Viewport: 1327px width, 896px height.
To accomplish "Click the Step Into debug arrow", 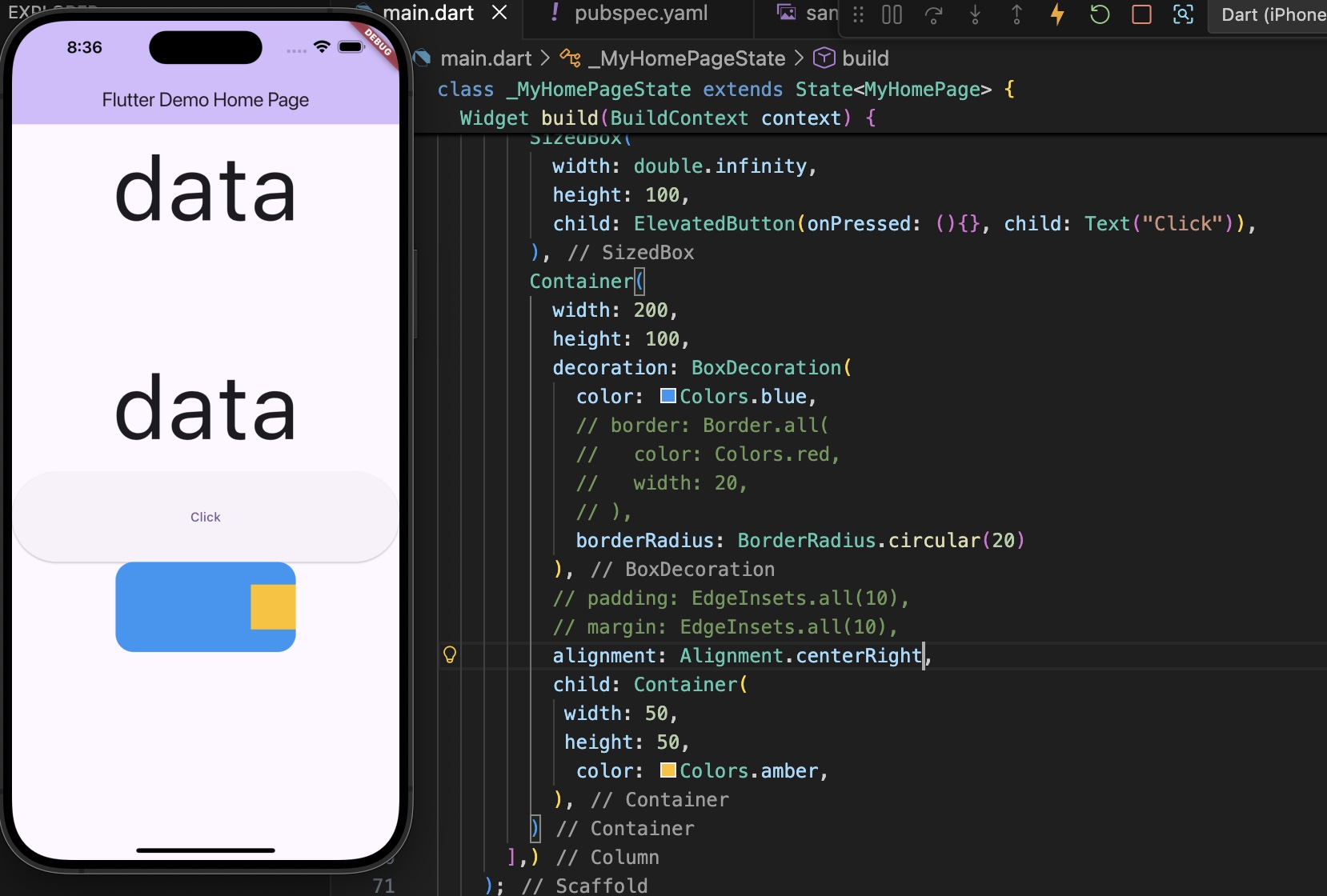I will [x=975, y=14].
